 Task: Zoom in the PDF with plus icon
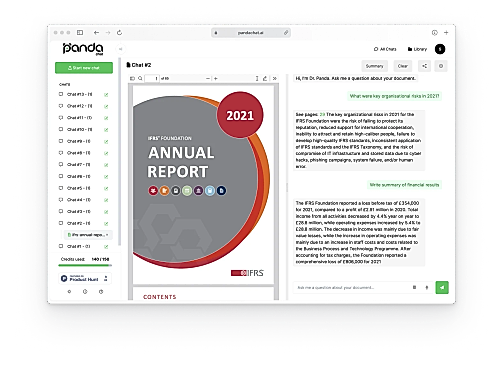216,78
